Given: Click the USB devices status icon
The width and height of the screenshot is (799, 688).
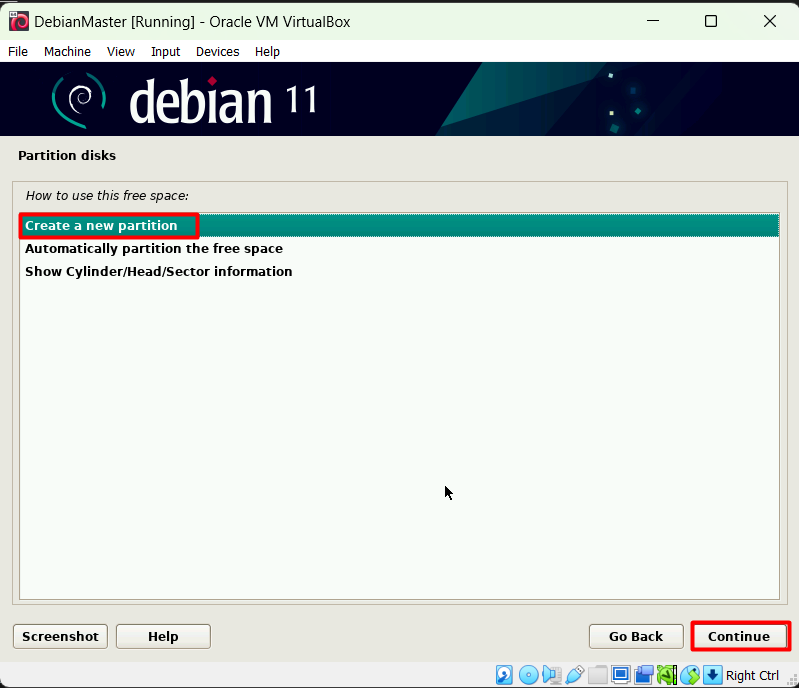Looking at the screenshot, I should pos(575,675).
